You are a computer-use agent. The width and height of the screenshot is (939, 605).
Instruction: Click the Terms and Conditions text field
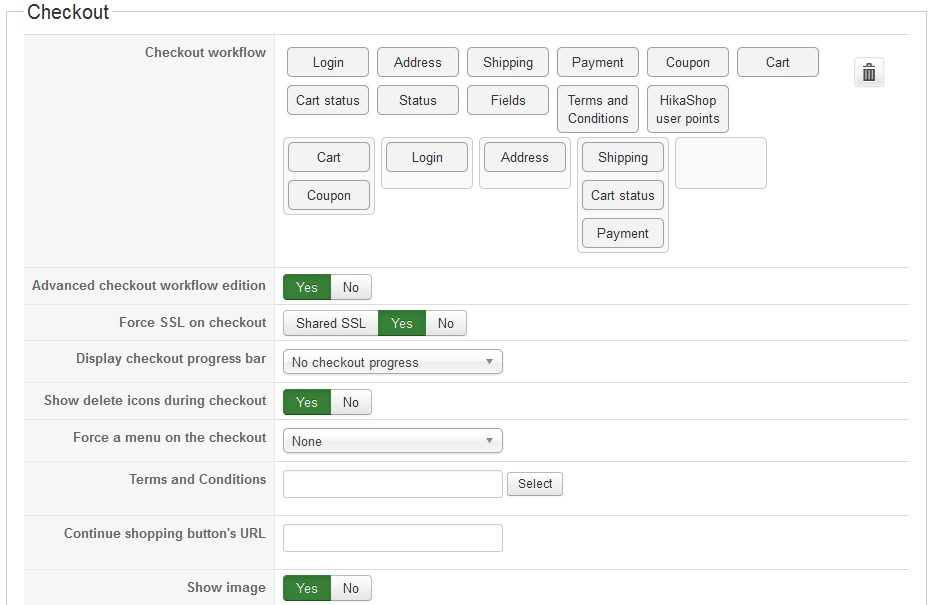coord(392,484)
